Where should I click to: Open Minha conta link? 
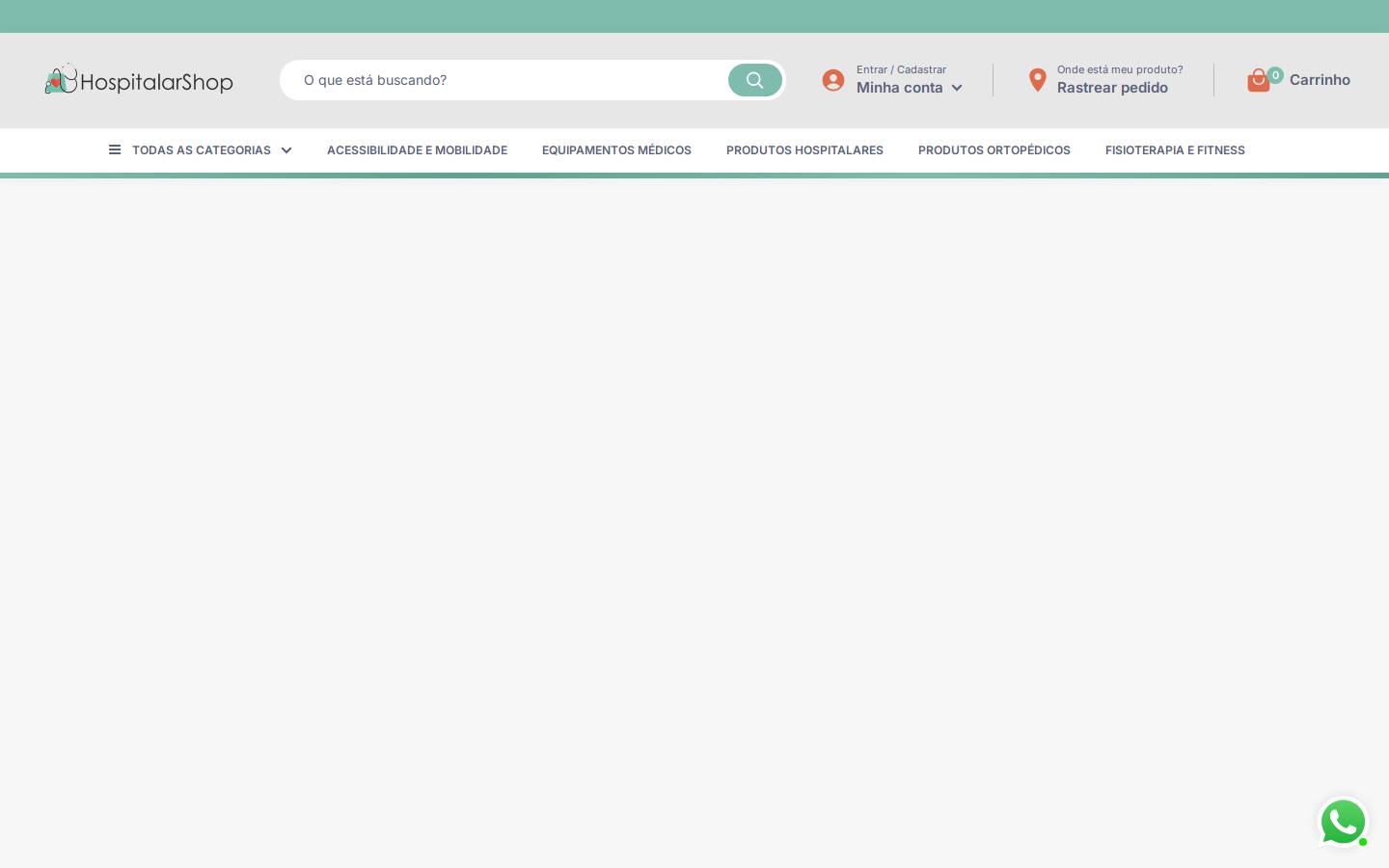900,88
